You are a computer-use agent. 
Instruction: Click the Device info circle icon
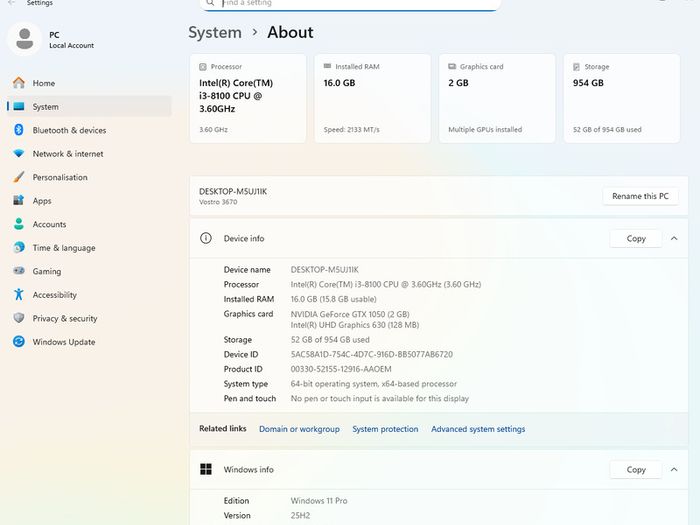coord(206,238)
